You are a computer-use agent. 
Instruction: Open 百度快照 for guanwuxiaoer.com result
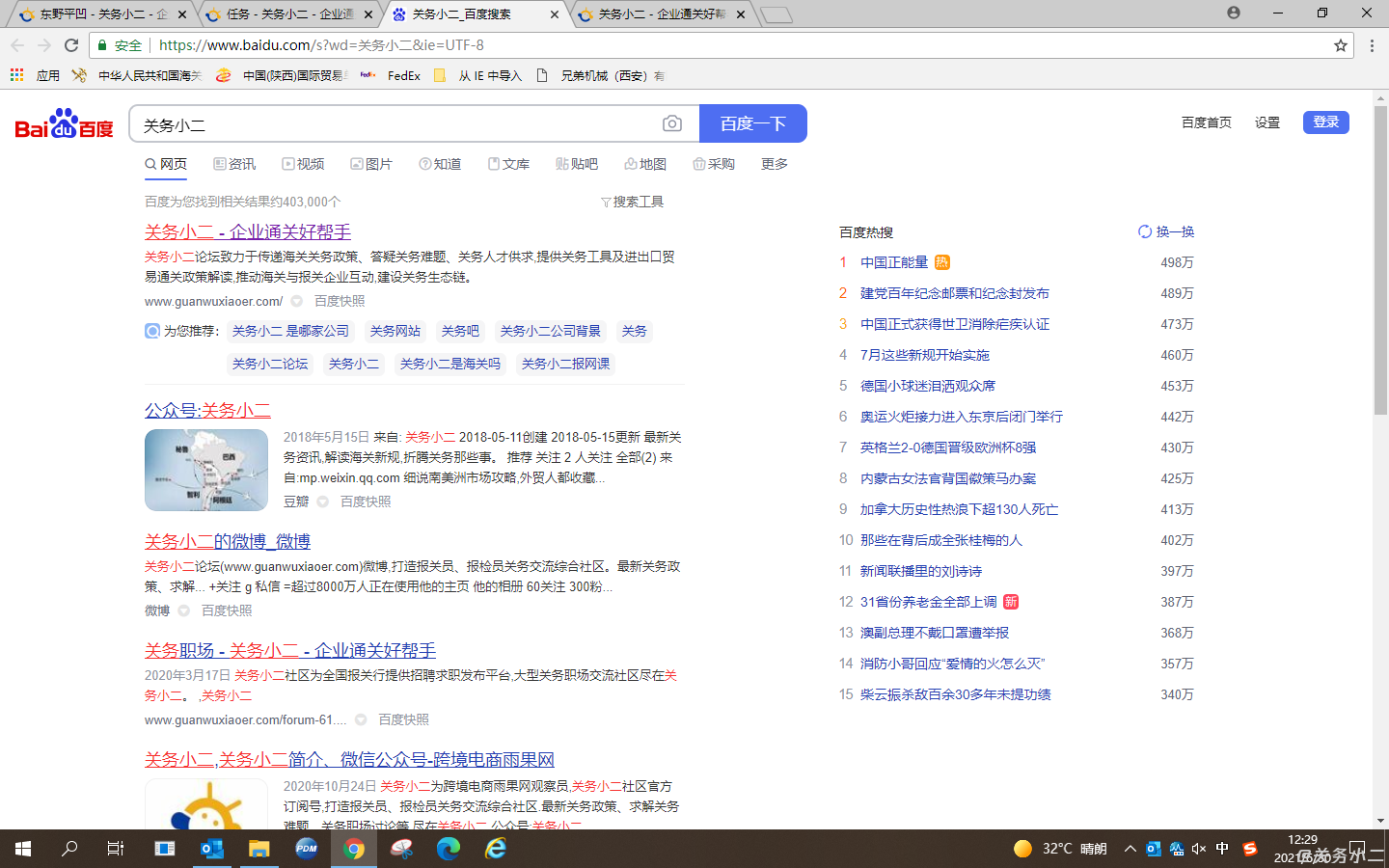point(340,301)
